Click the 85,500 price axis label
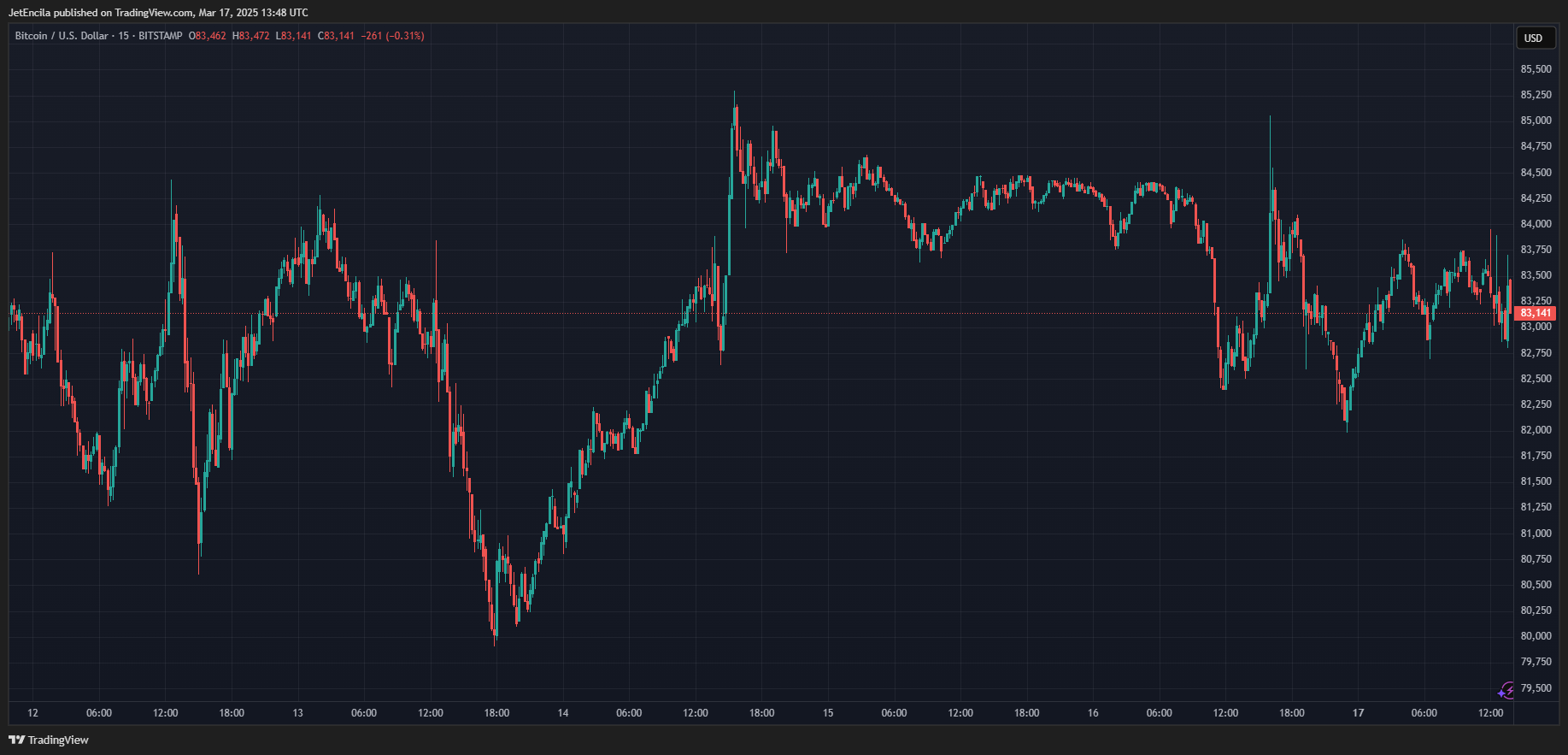Screen dimensions: 1568x755 [1536, 69]
